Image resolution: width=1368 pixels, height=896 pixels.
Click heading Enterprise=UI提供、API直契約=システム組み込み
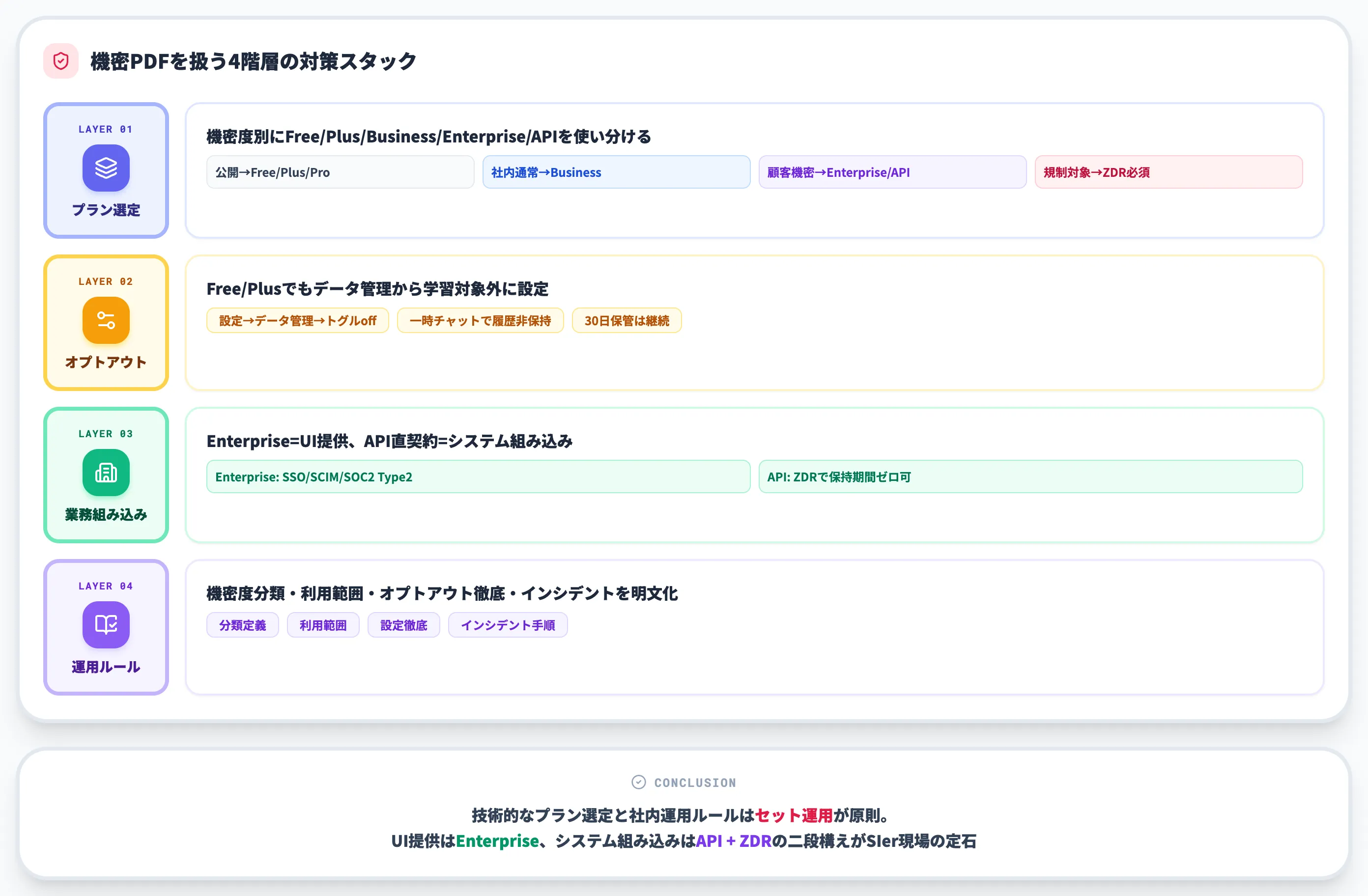coord(390,441)
